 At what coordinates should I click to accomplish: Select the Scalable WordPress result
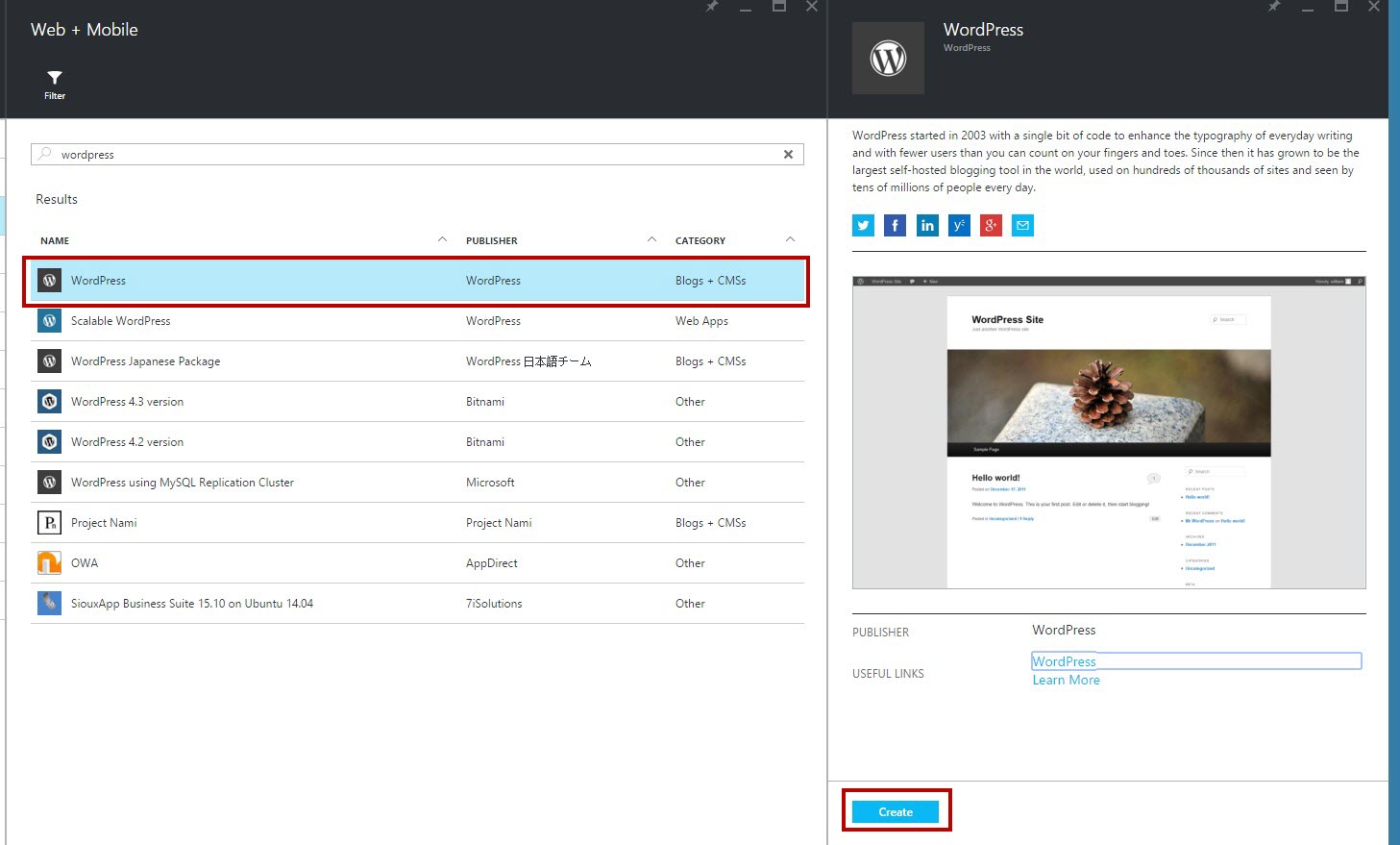click(x=121, y=321)
